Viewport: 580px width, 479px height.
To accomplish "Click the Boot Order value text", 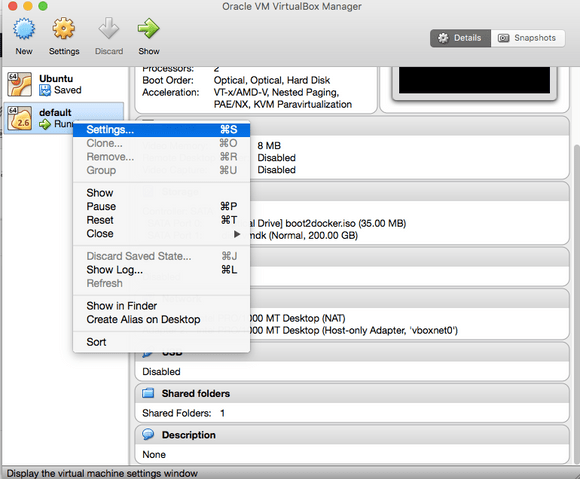I will (272, 80).
